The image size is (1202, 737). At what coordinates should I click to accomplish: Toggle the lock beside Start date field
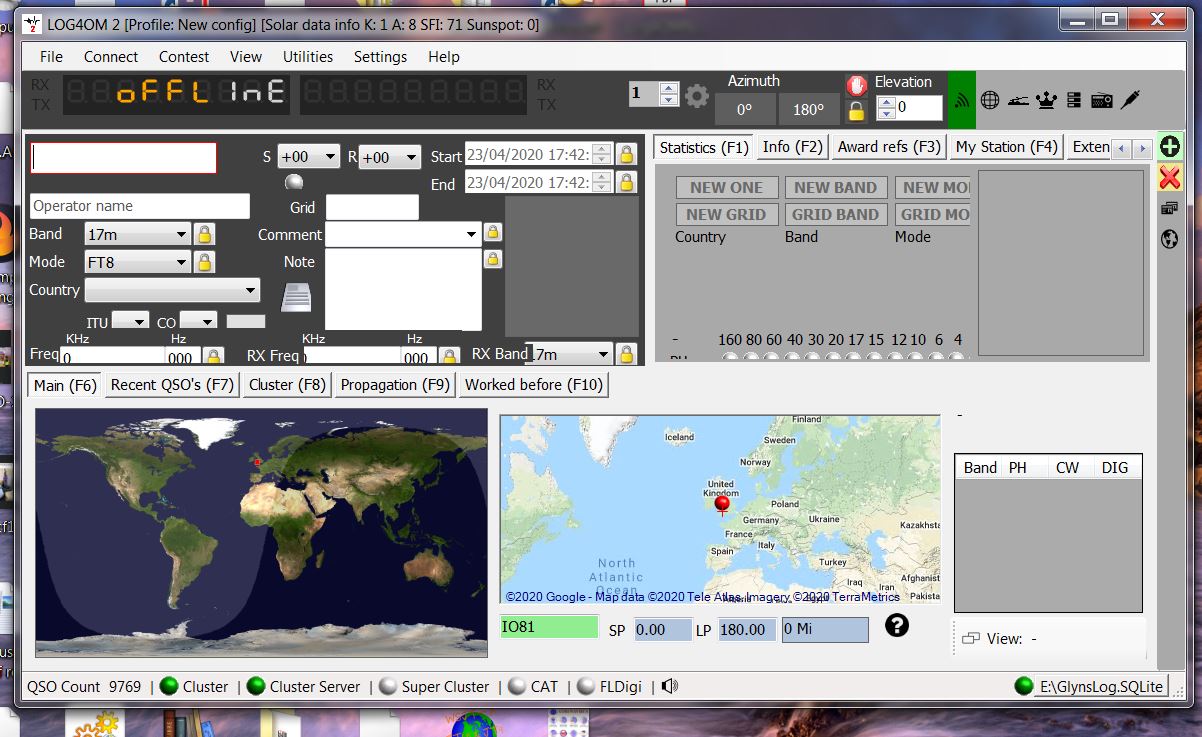point(626,154)
